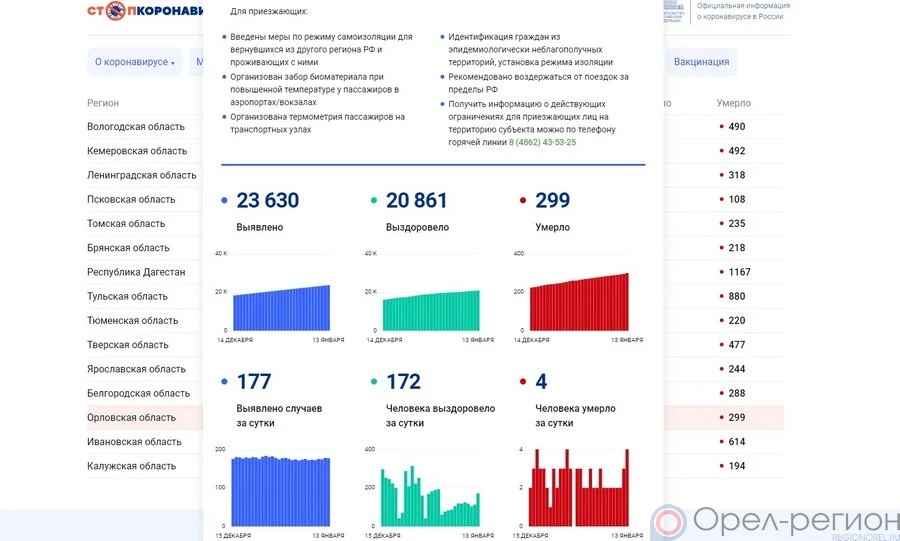Screen dimensions: 900x541
Task: Open the О коронавирусе dropdown menu
Action: (134, 62)
